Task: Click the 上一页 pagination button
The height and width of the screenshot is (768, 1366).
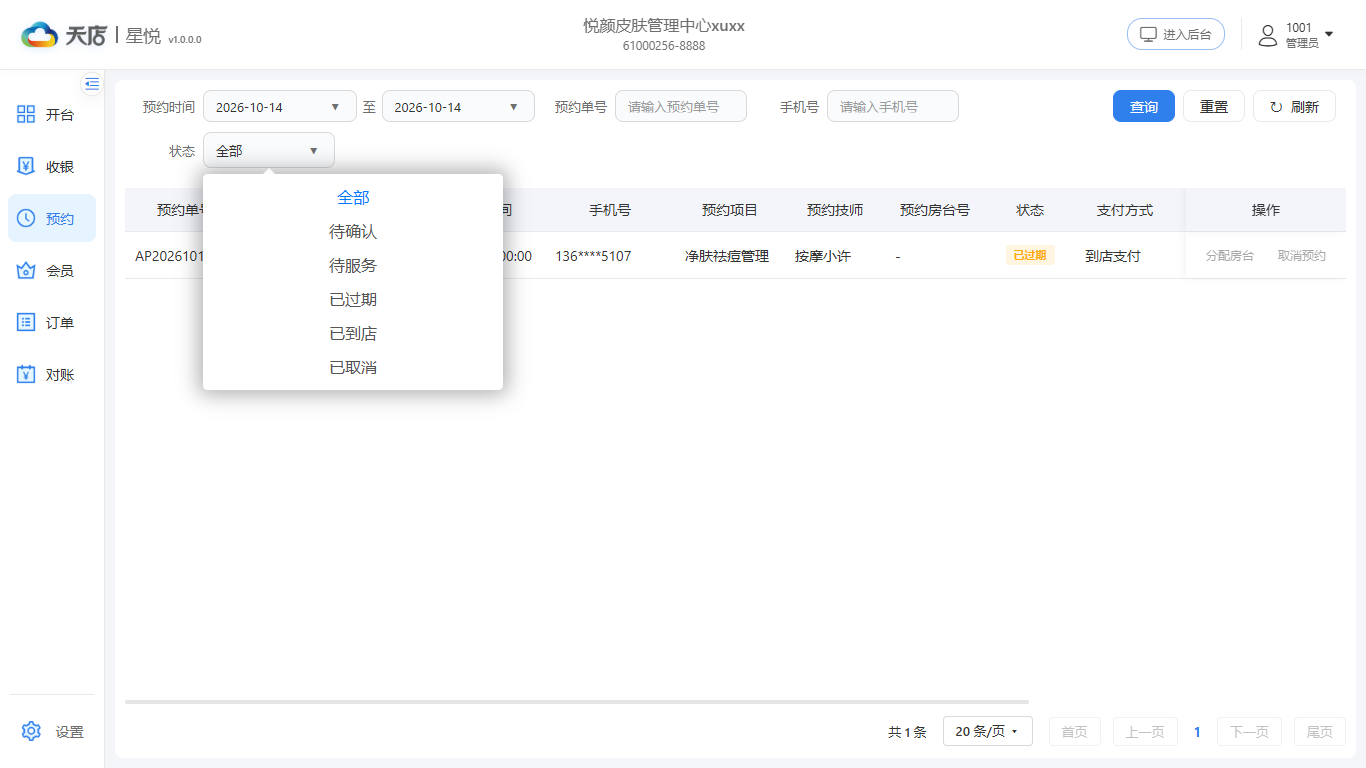Action: (1145, 732)
